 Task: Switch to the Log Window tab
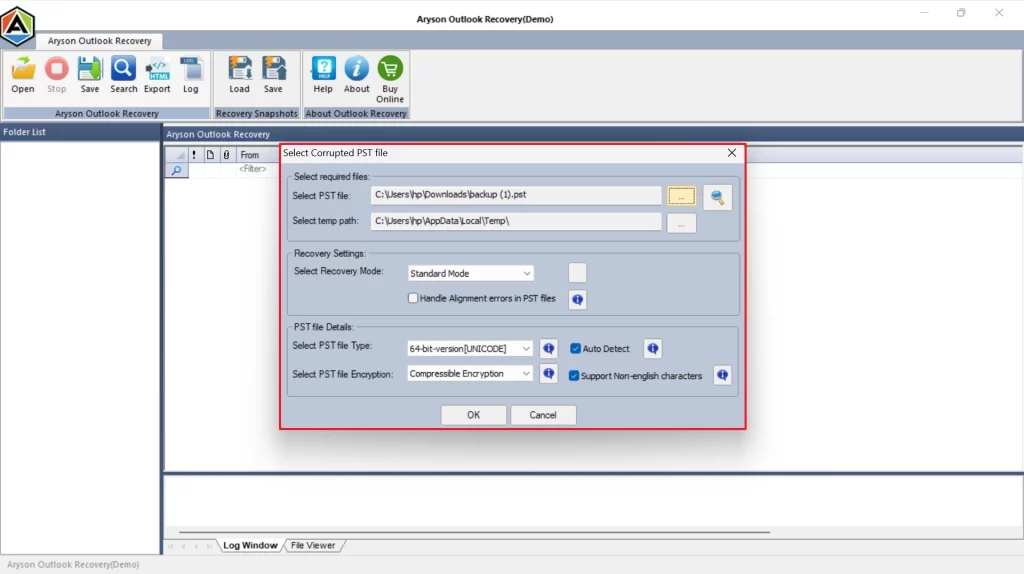(250, 545)
